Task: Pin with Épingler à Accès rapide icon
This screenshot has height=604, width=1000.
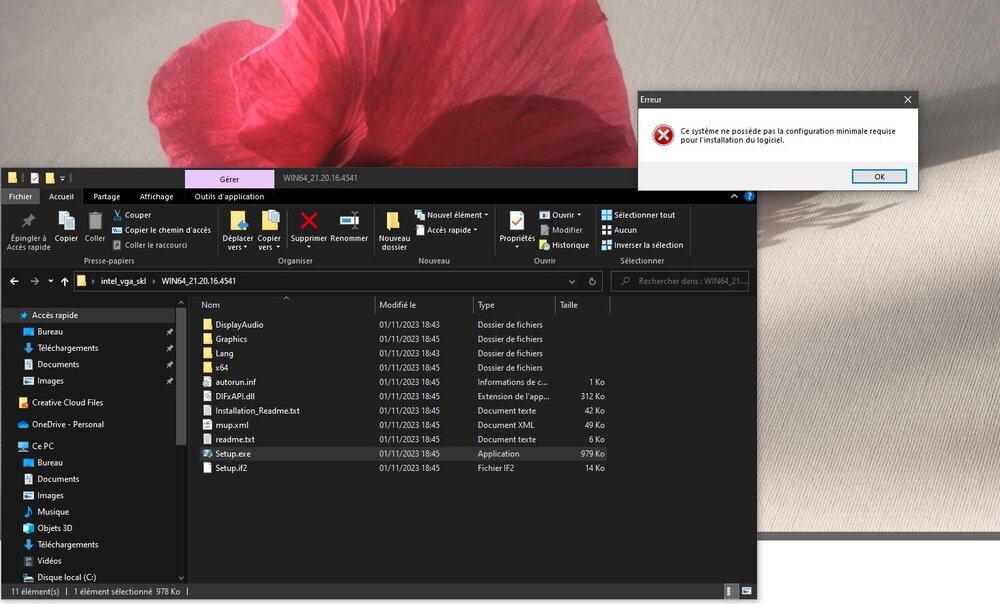Action: point(28,221)
